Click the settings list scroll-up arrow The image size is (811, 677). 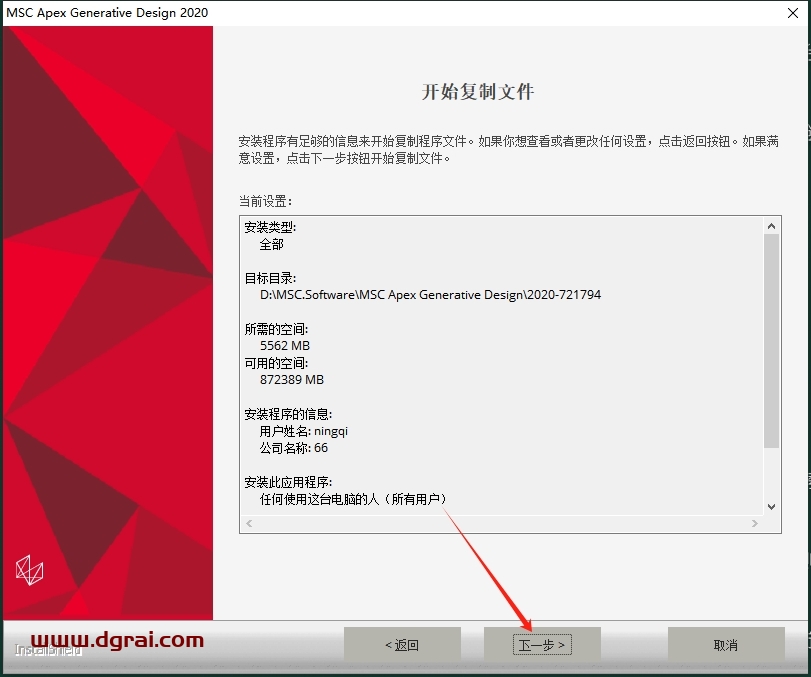click(x=771, y=226)
